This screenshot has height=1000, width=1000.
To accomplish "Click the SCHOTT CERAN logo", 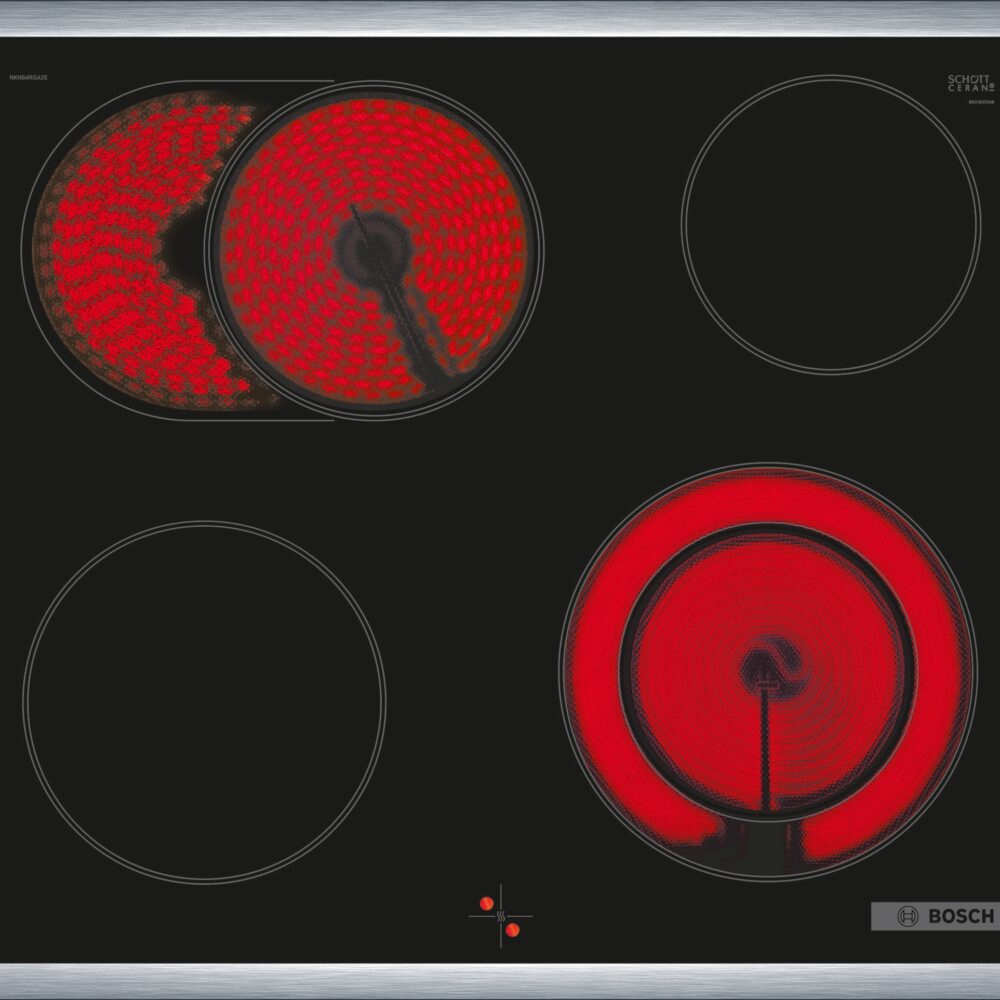I will coord(971,83).
